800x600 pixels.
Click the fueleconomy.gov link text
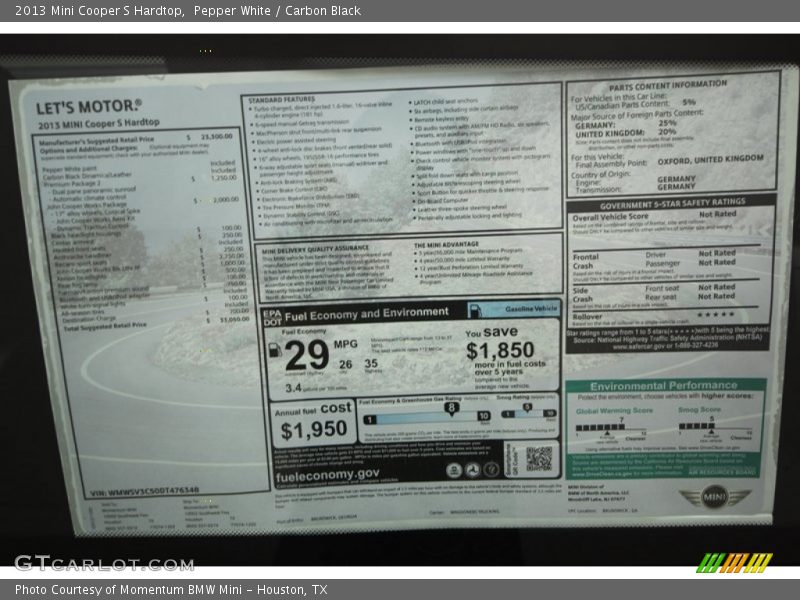click(327, 474)
